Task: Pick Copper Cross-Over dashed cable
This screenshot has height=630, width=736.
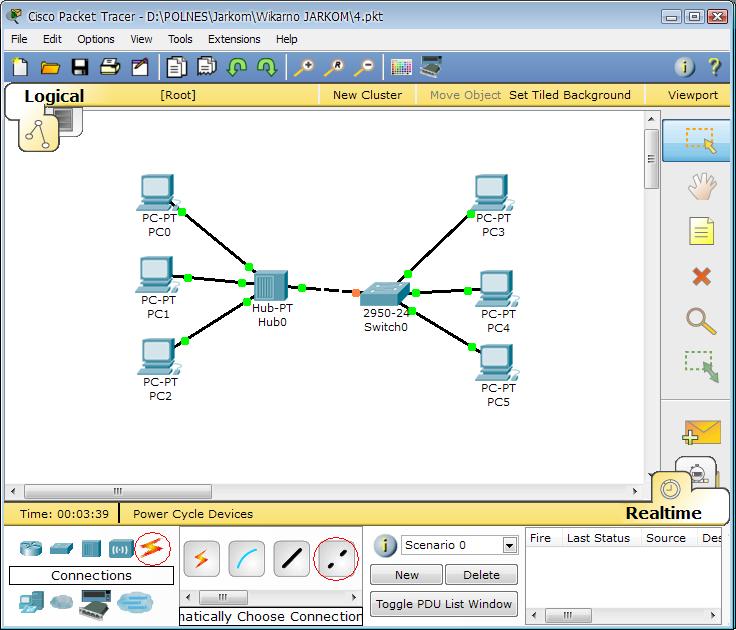Action: point(336,559)
